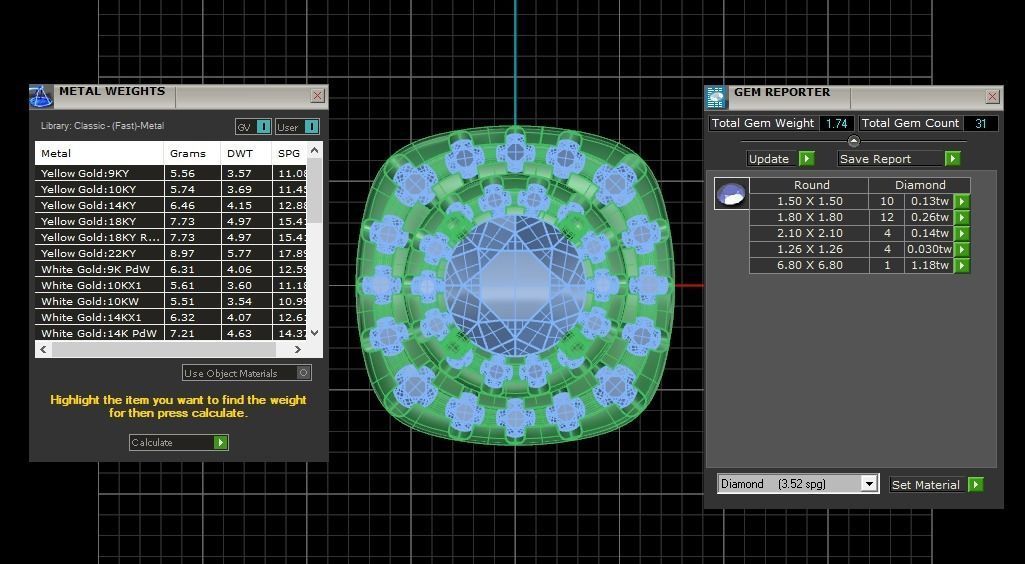Click the Diamond column header in Gem Reporter

point(920,185)
